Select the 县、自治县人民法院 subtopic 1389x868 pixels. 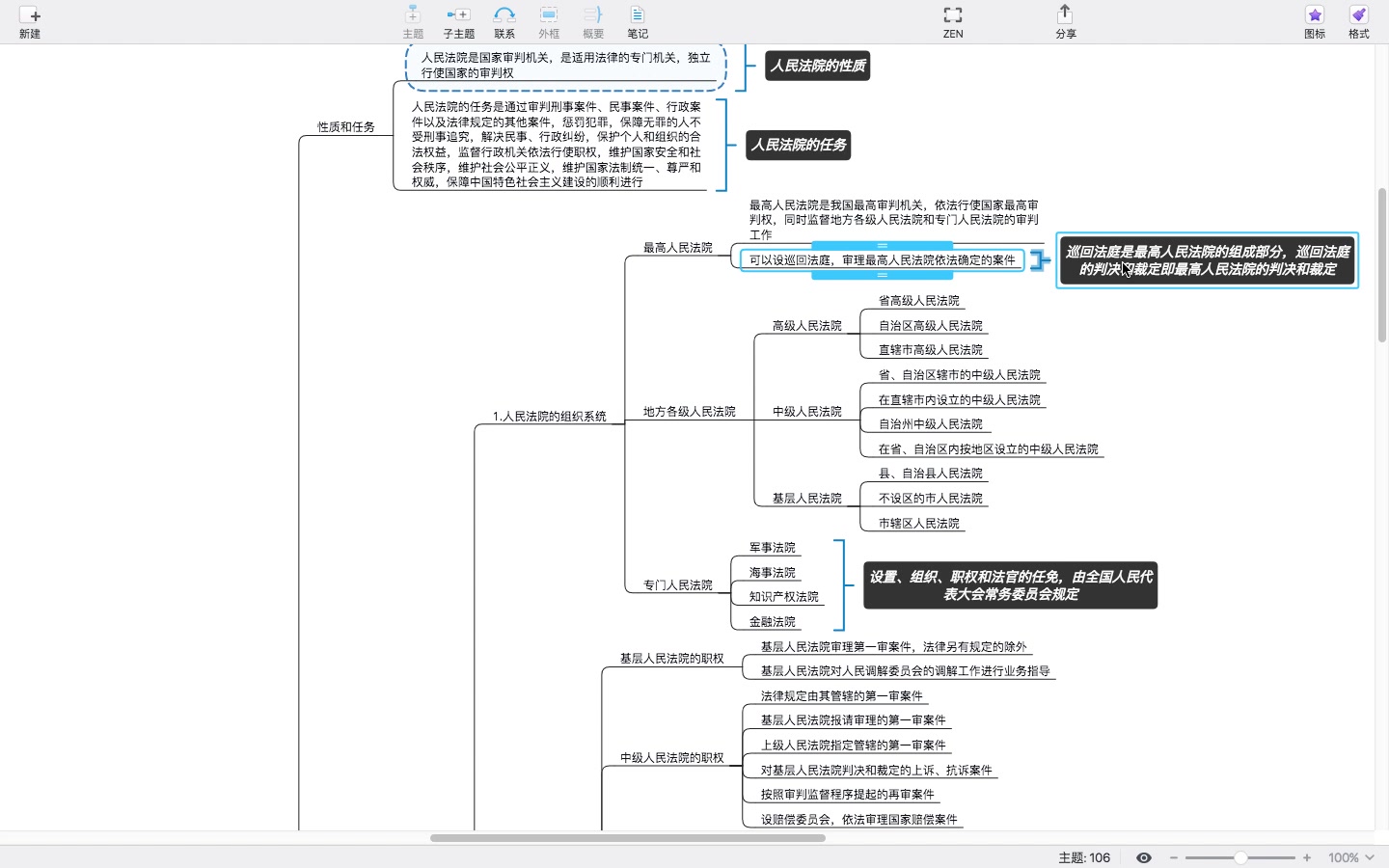(x=931, y=474)
